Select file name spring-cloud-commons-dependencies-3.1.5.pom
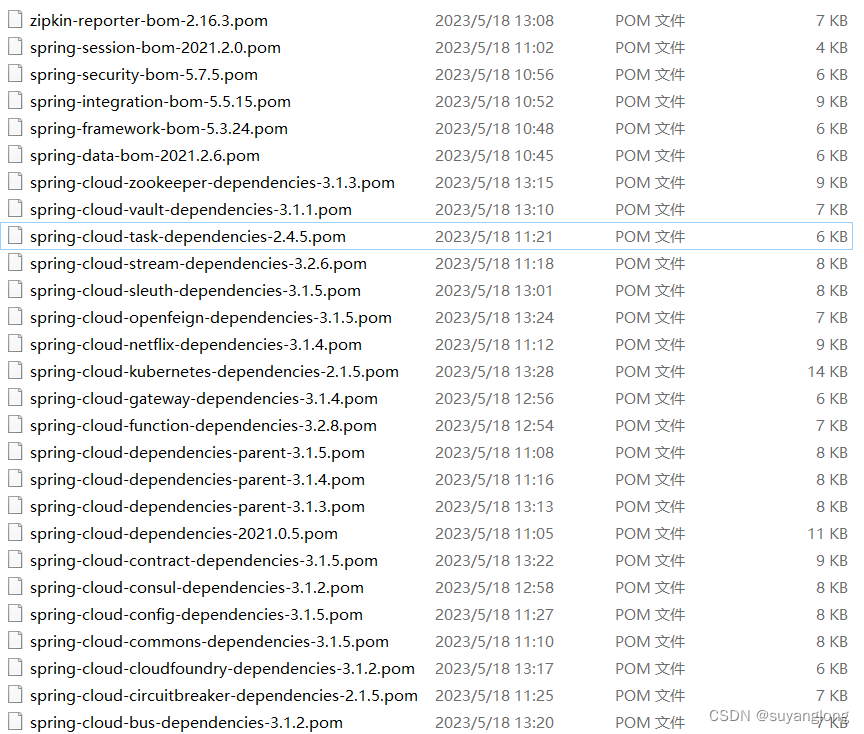Image resolution: width=864 pixels, height=734 pixels. (x=209, y=642)
